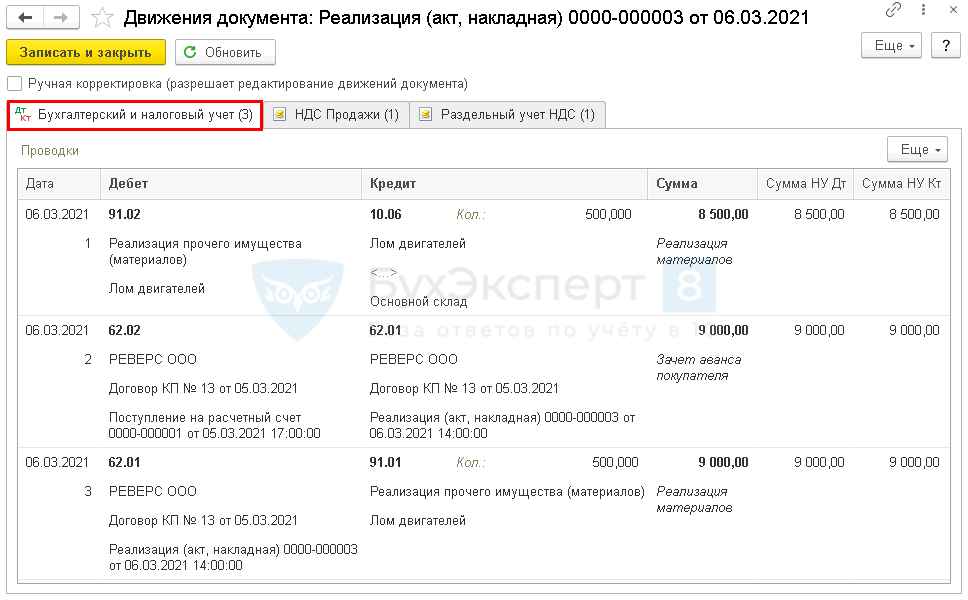Image resolution: width=968 pixels, height=600 pixels.
Task: Click the Сумма НУ Дт column header
Action: 806,183
